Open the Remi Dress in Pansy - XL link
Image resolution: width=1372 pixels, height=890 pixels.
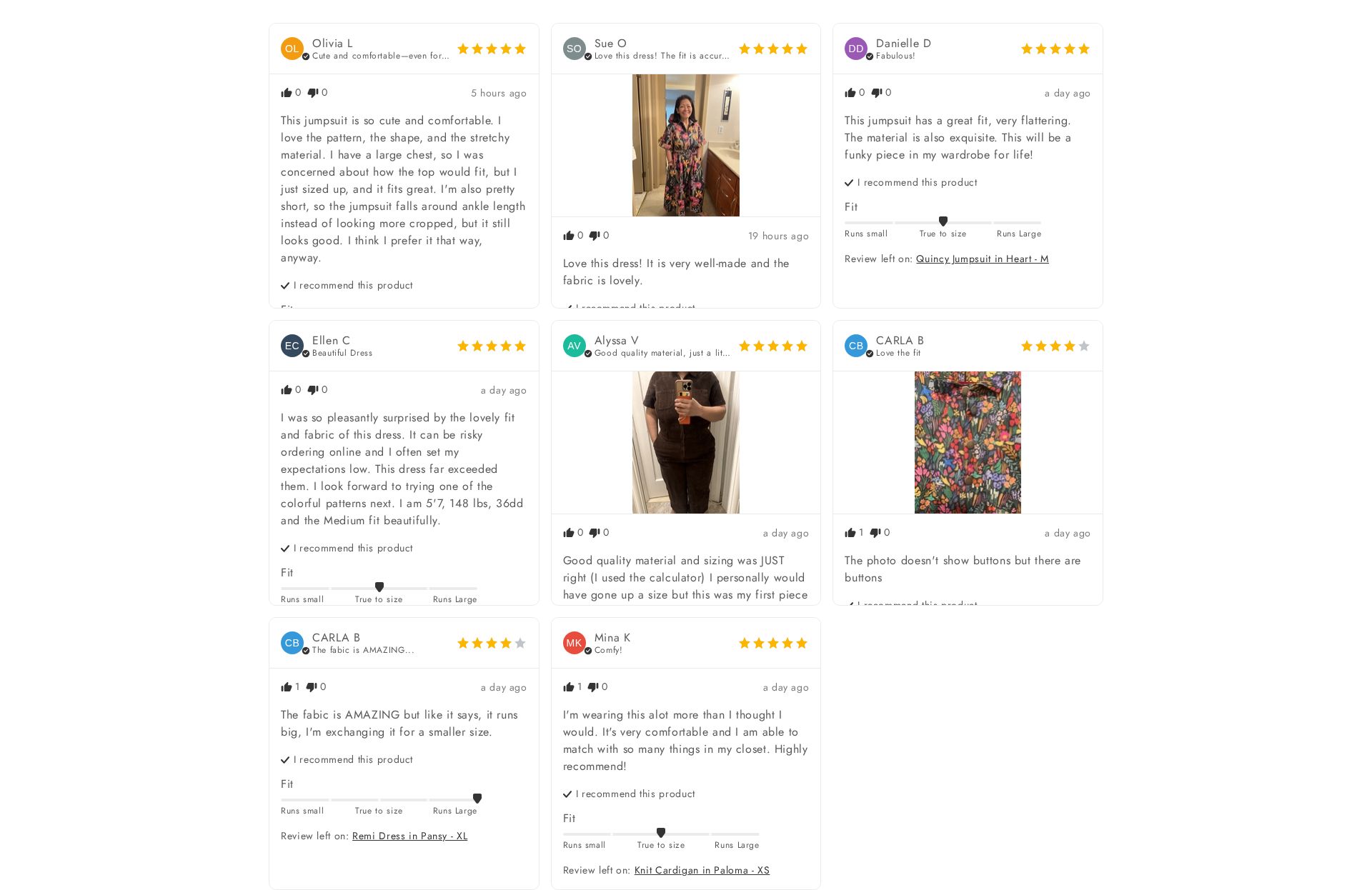[x=409, y=836]
